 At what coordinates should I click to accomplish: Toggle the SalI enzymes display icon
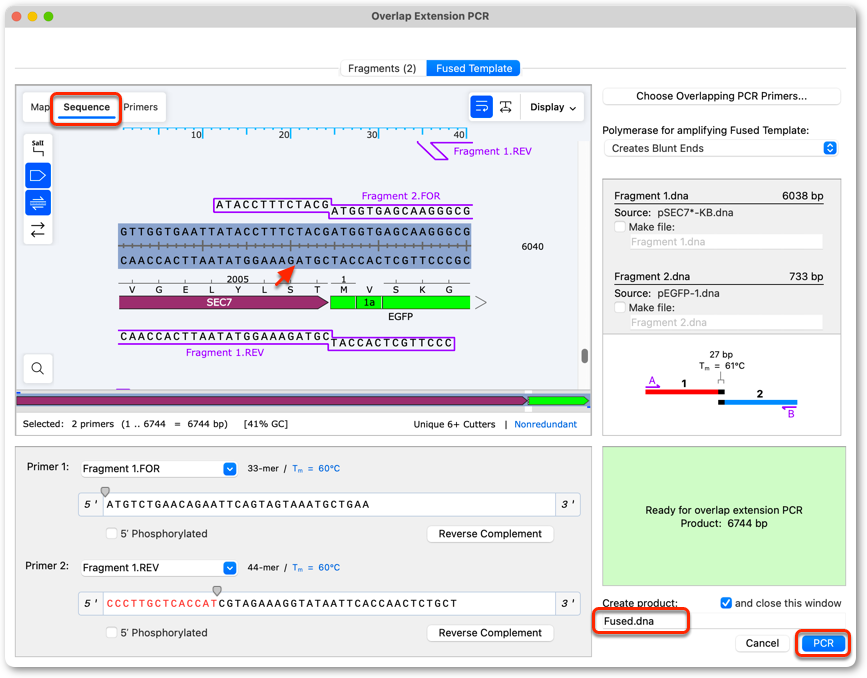pyautogui.click(x=38, y=148)
